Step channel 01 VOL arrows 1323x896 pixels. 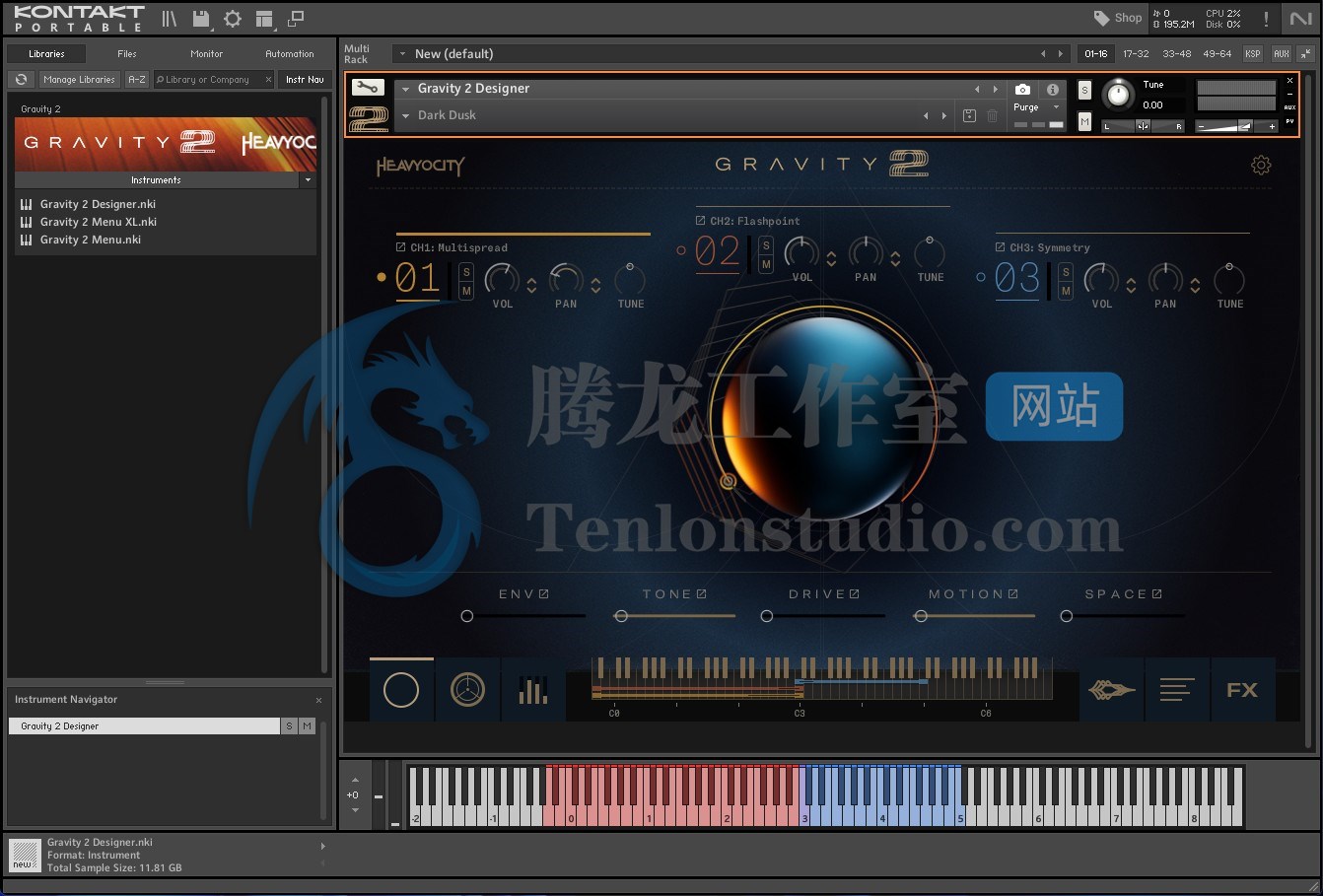point(531,286)
